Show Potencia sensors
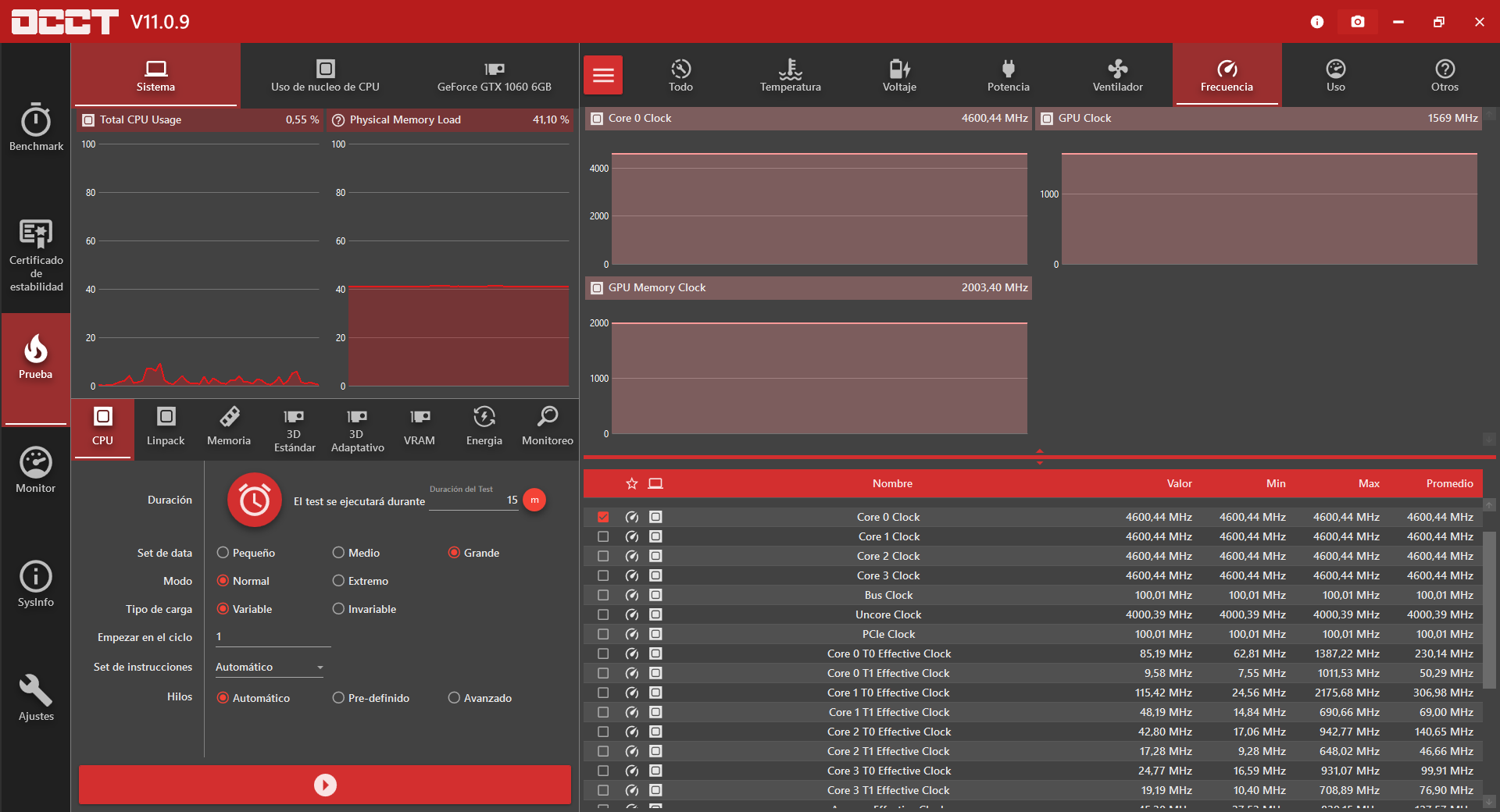Screen dimensions: 1500x812 click(1009, 75)
